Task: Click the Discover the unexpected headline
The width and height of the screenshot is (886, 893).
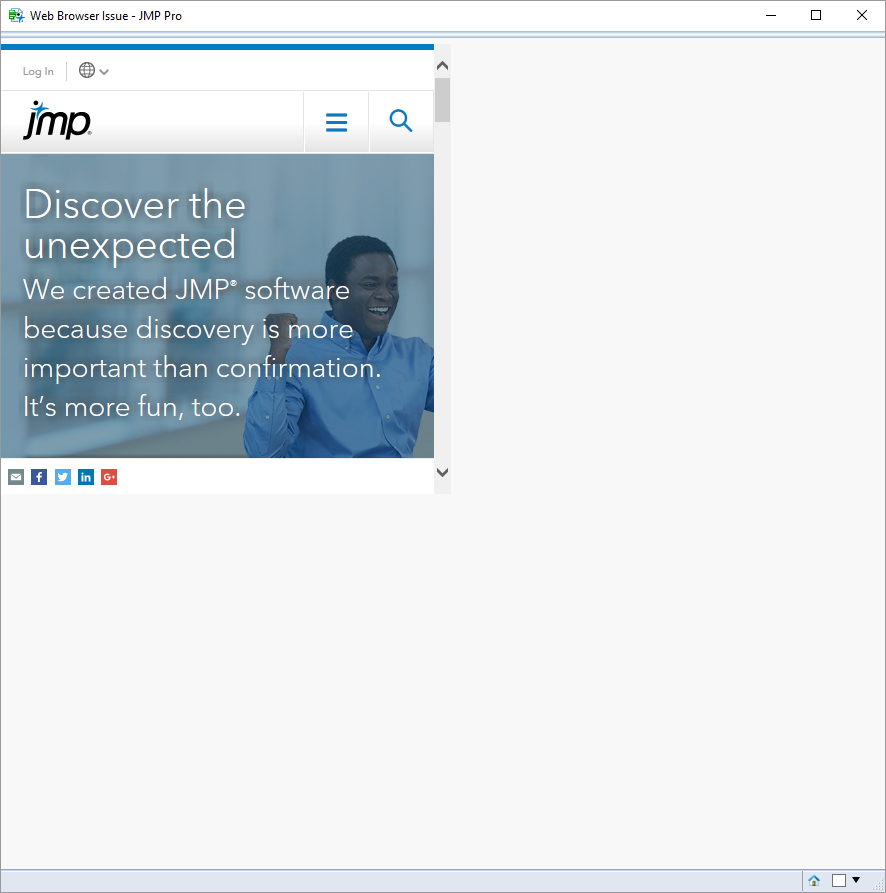Action: click(135, 224)
